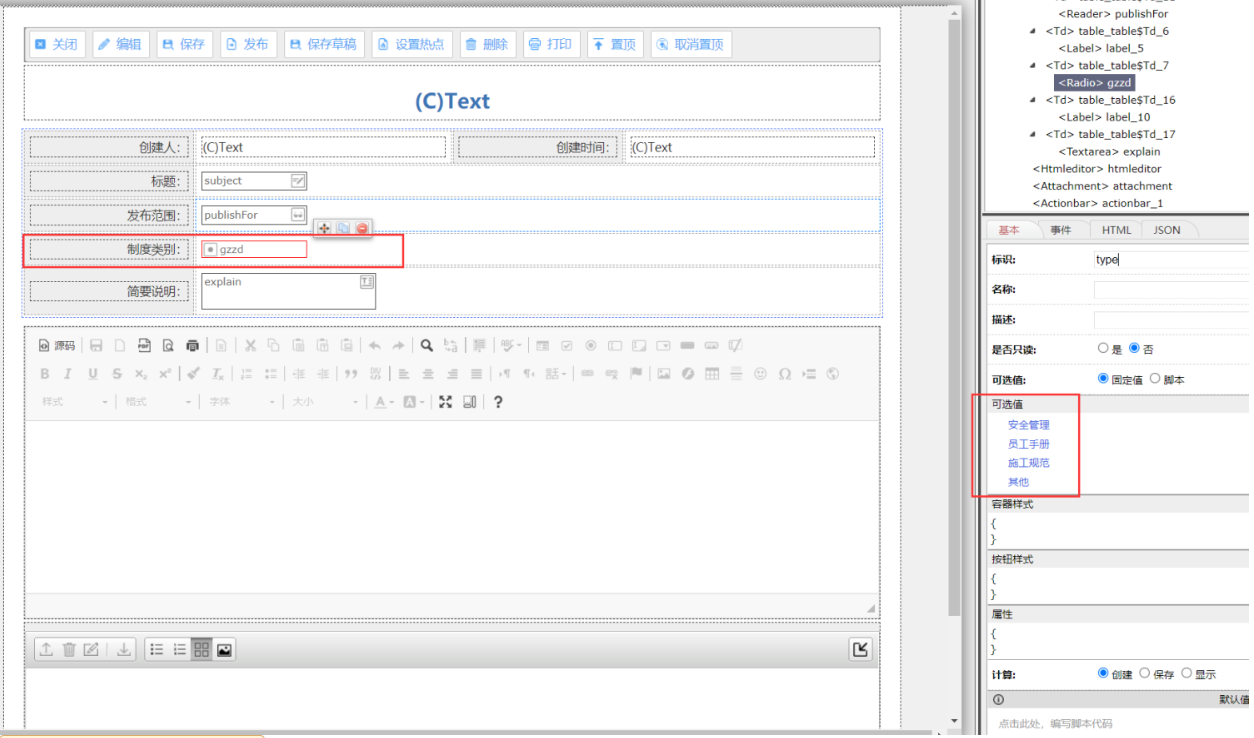The height and width of the screenshot is (738, 1254).
Task: Click the red delete icon above gzzd field
Action: click(x=362, y=229)
